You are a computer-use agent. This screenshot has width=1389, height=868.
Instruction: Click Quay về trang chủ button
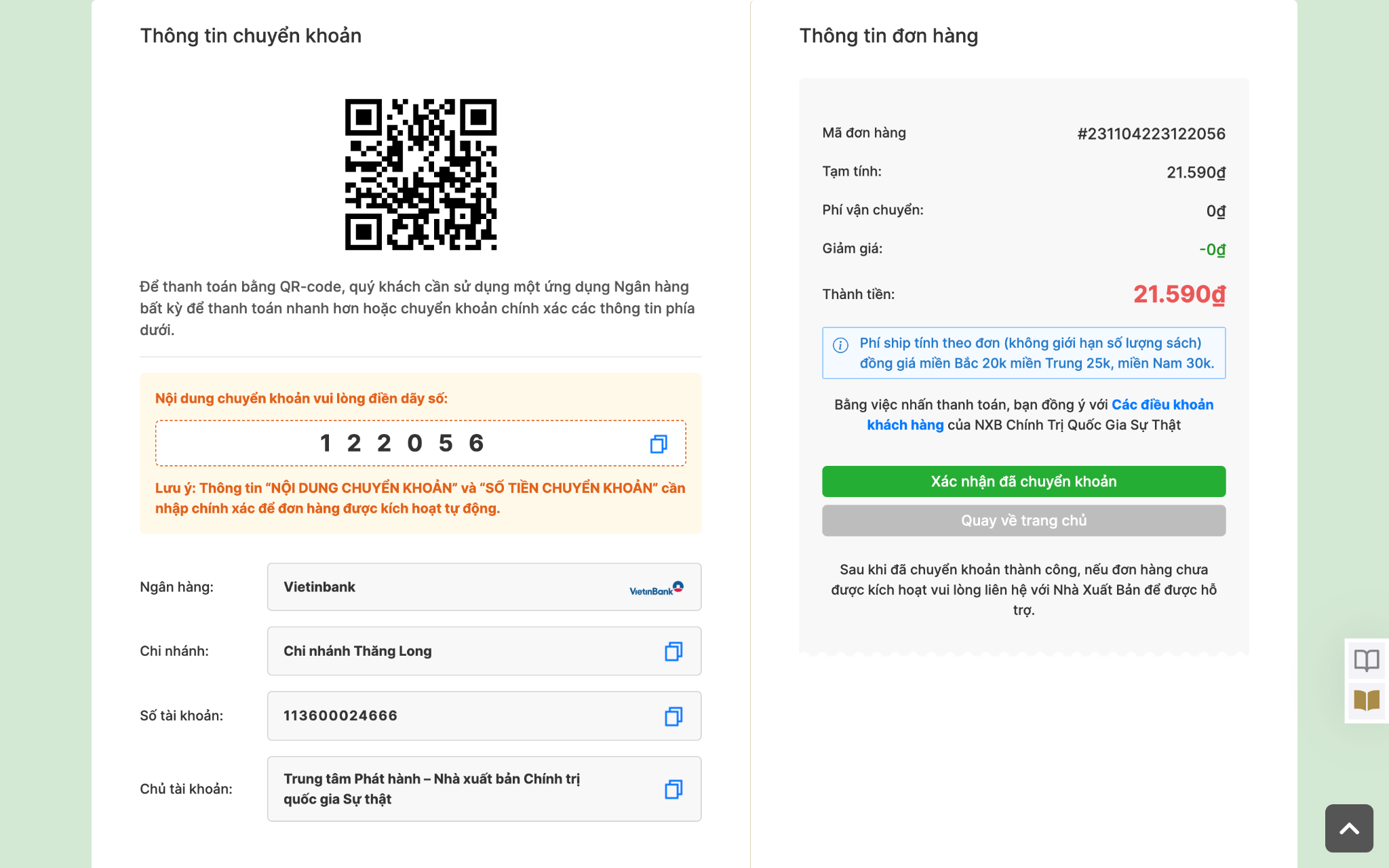click(1023, 521)
